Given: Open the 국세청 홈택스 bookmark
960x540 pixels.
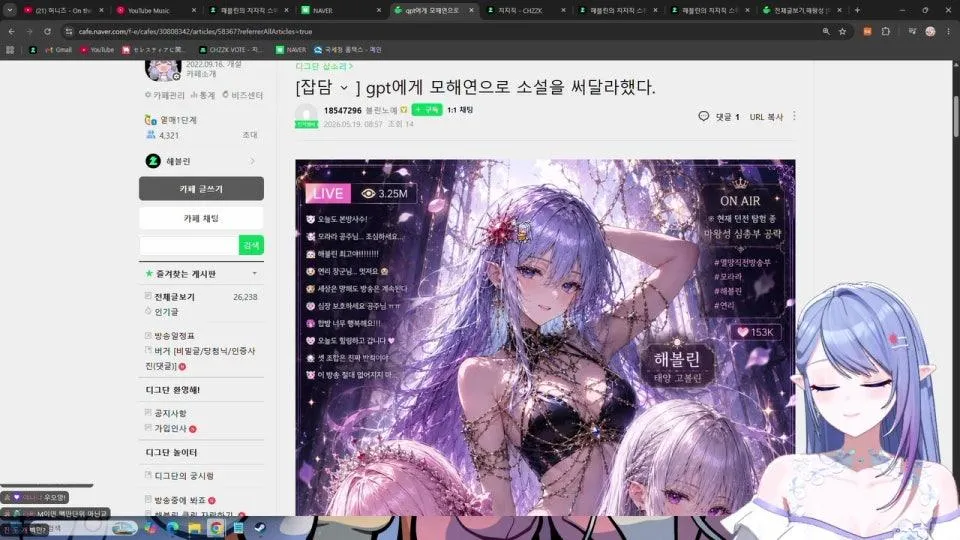Looking at the screenshot, I should [347, 50].
